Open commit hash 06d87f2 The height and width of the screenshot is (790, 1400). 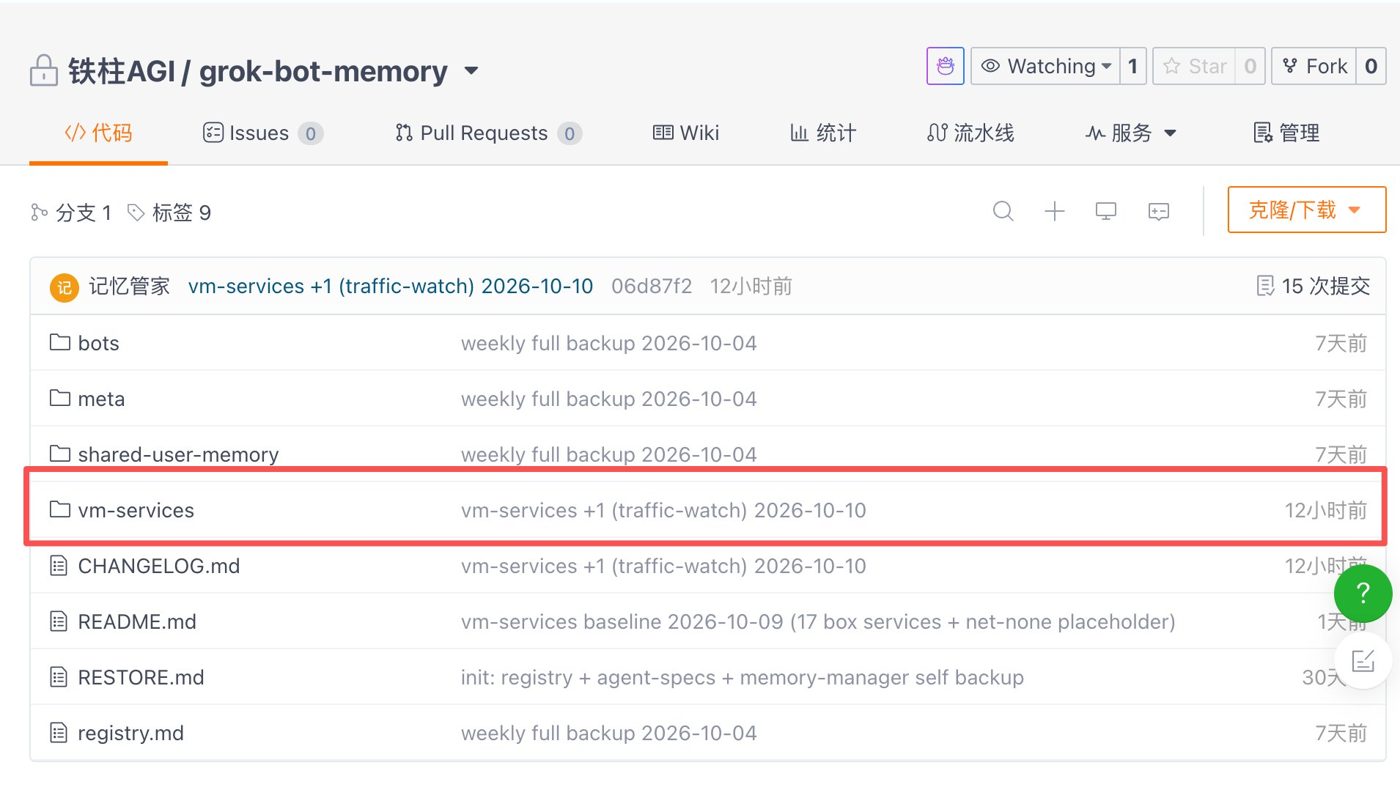[652, 286]
